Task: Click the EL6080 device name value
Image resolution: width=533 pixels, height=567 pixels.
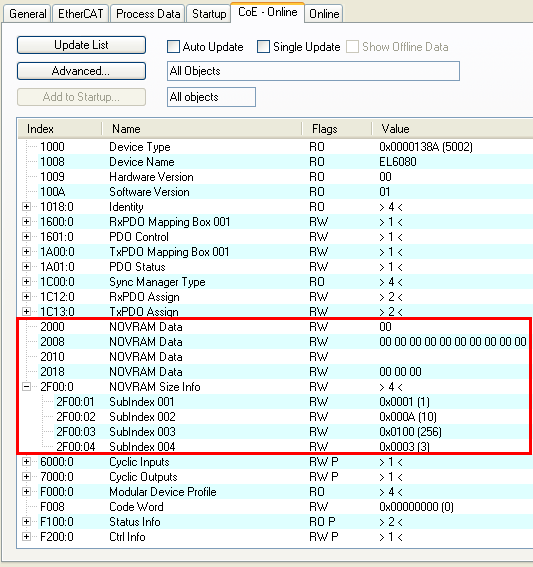Action: click(398, 162)
